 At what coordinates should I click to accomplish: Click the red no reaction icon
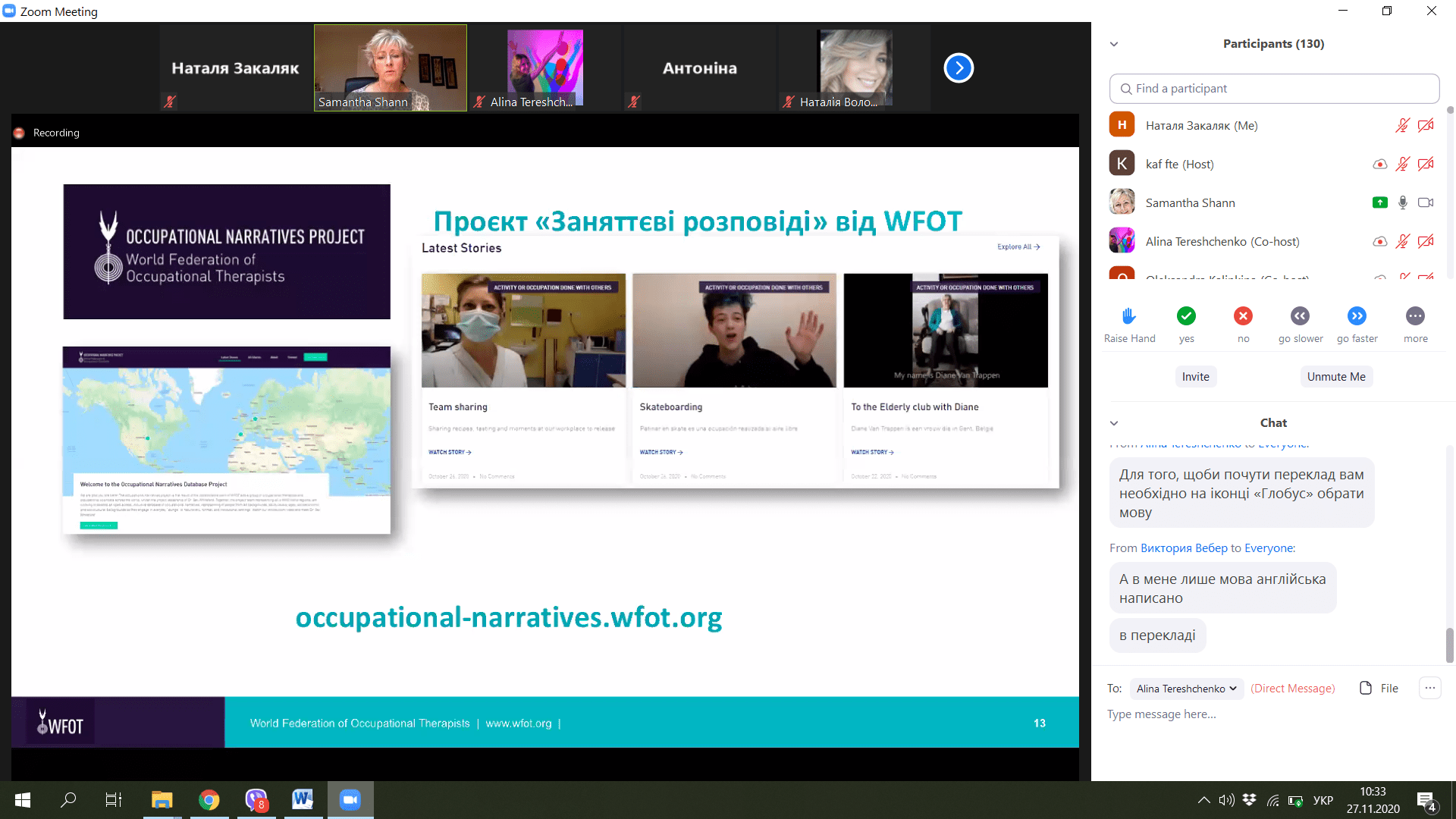1243,316
